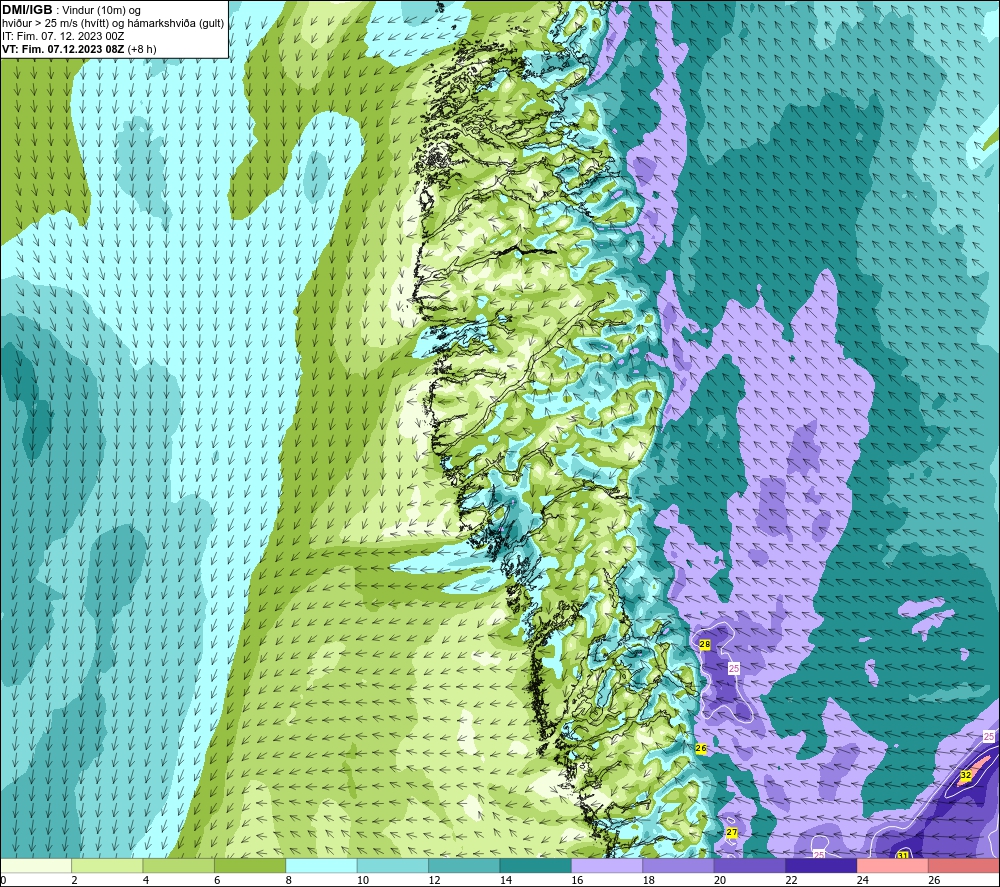Click the '(+8 h)' forecast offset text

tap(142, 49)
